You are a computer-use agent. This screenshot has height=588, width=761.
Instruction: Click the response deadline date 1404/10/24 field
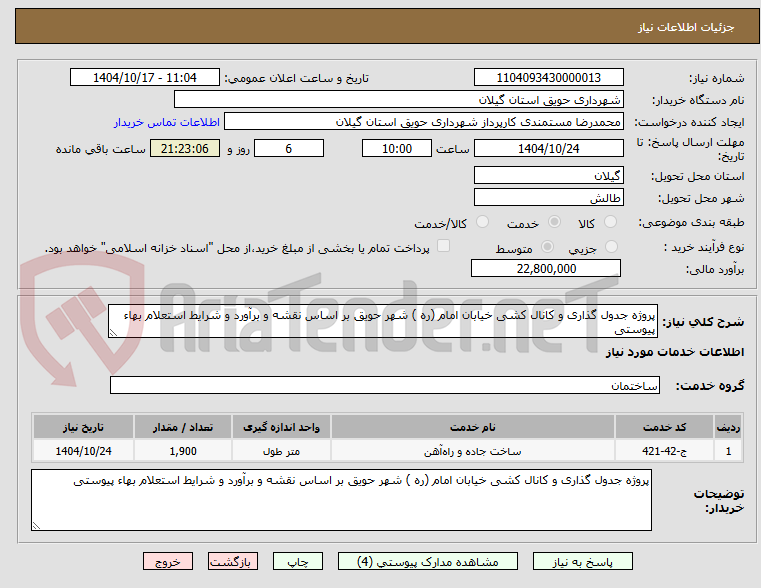click(x=548, y=148)
